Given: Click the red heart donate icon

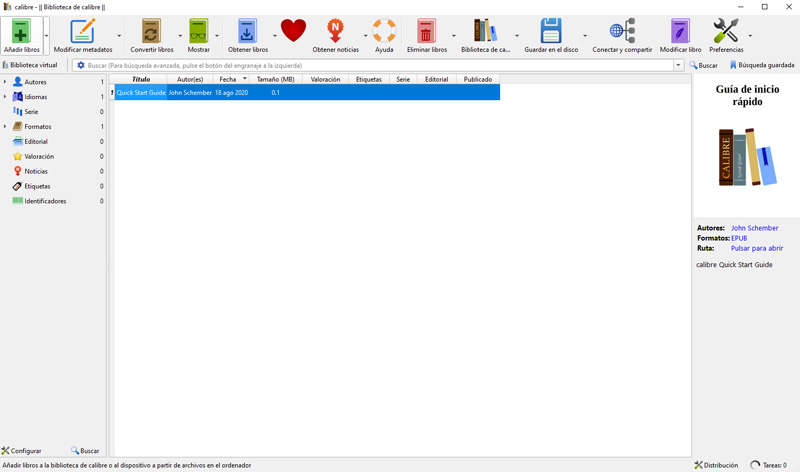Looking at the screenshot, I should 293,32.
